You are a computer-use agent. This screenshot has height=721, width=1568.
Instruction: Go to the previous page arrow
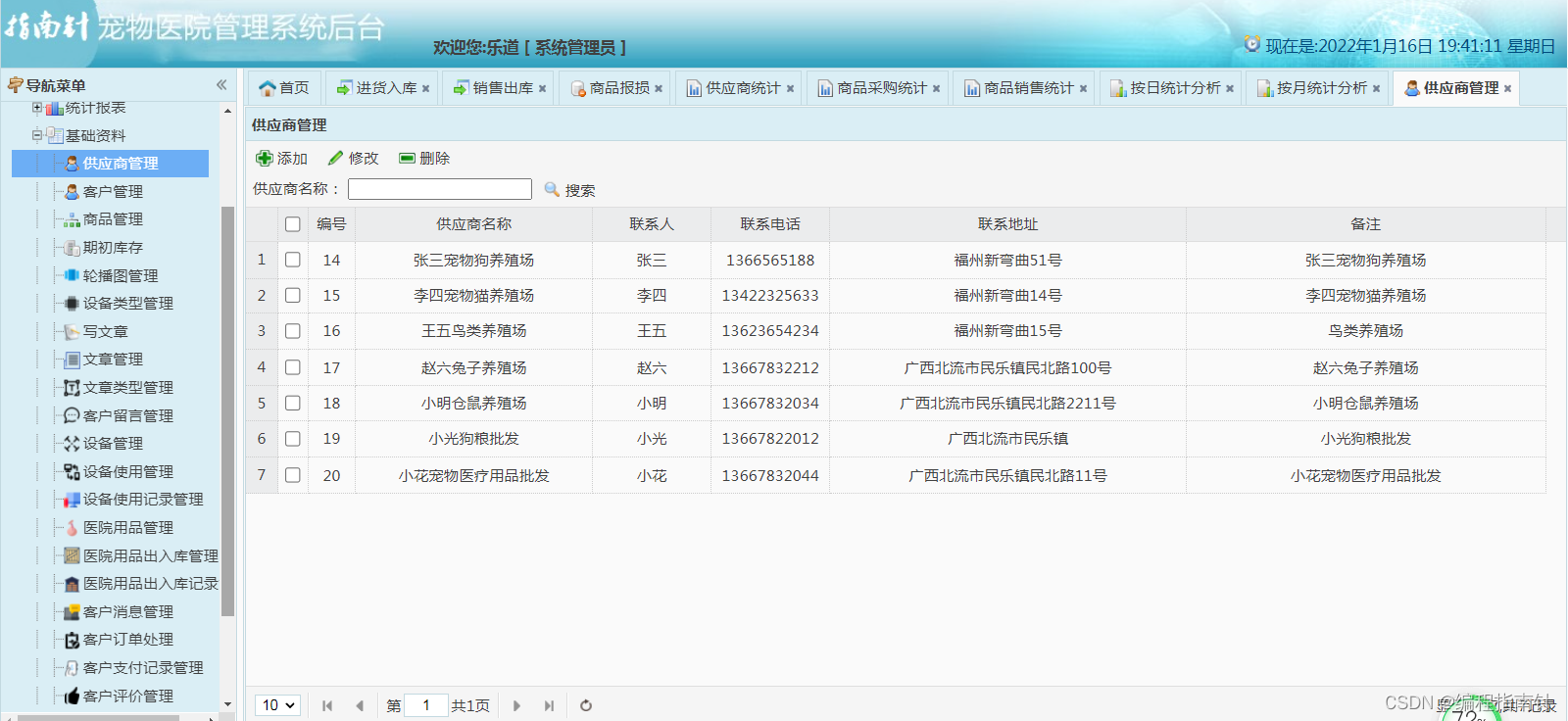pos(360,705)
